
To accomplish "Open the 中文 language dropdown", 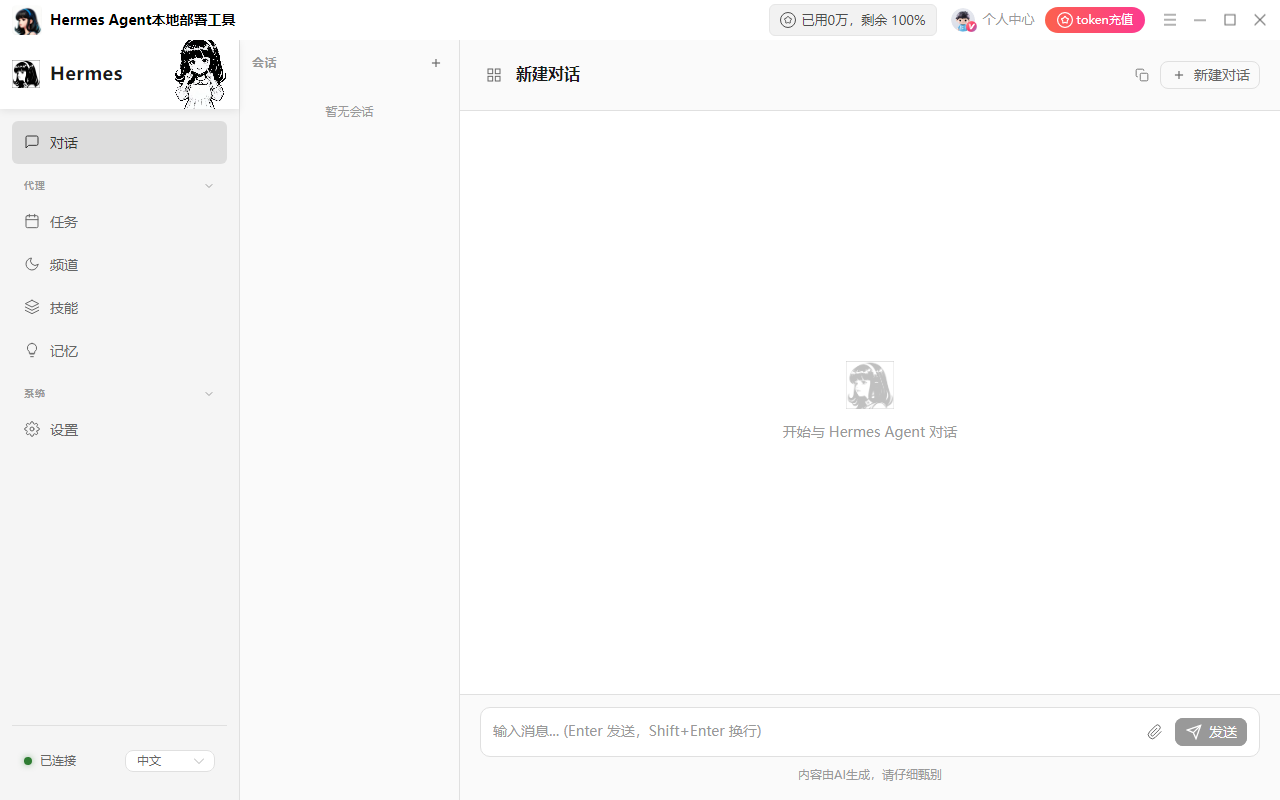I will 170,761.
